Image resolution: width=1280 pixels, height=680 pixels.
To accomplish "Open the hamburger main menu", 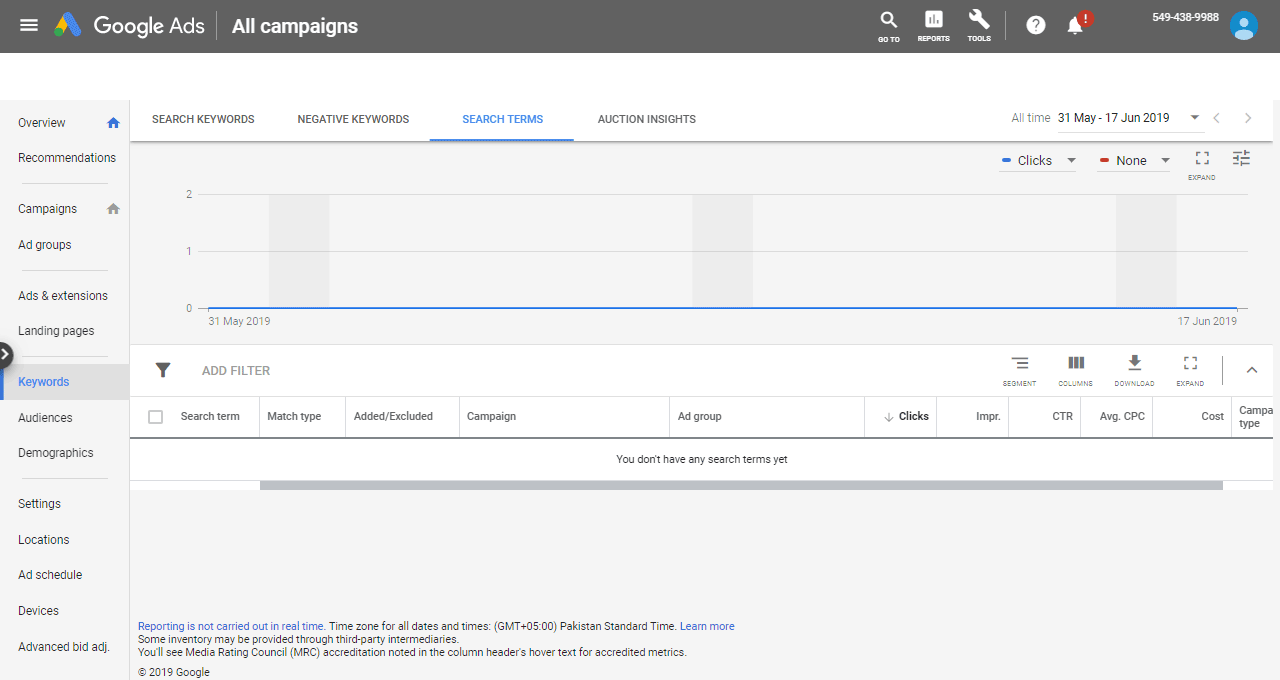I will (x=29, y=25).
